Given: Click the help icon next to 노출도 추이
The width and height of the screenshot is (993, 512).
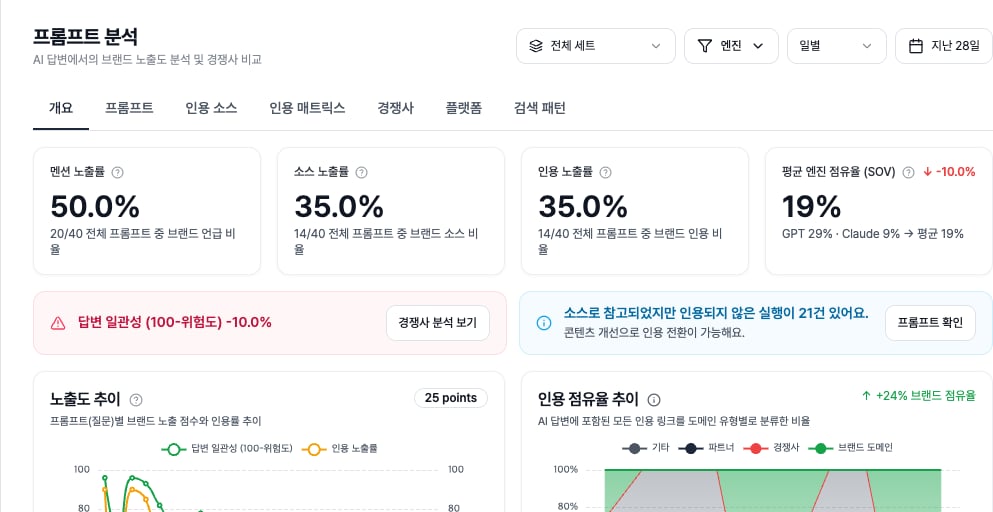Looking at the screenshot, I should (x=136, y=399).
